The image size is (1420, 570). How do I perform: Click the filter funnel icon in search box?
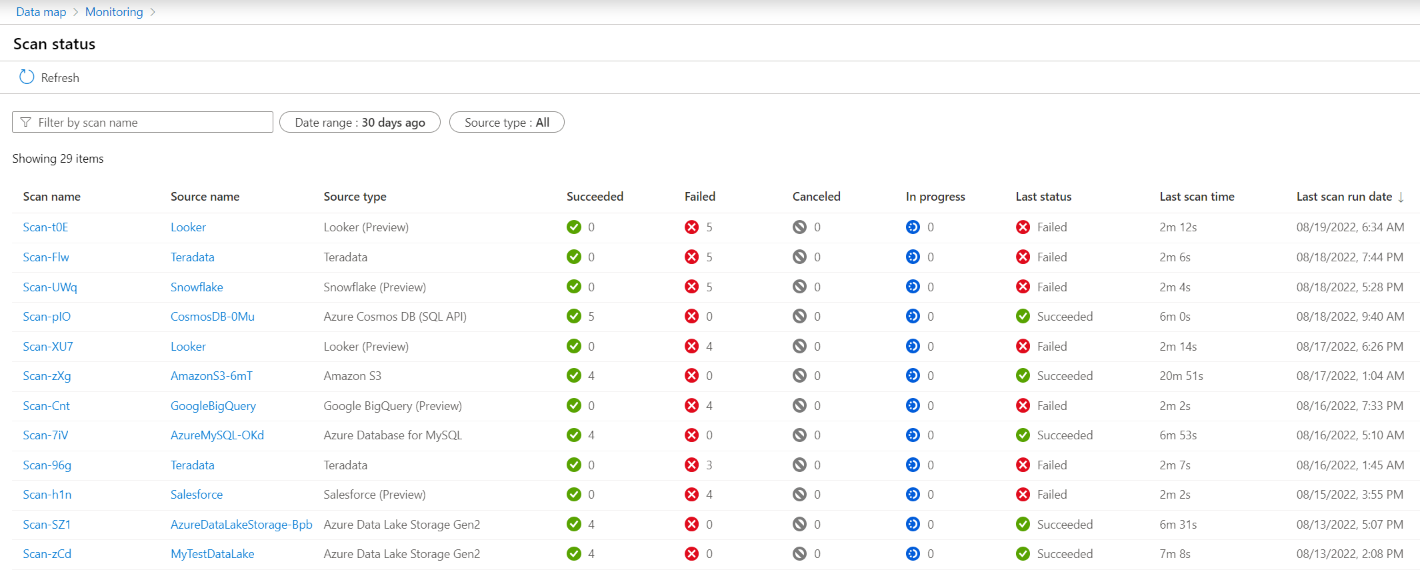click(26, 122)
